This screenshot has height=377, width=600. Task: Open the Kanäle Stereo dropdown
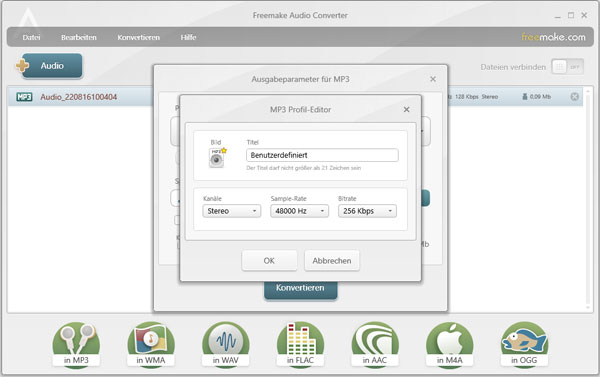coord(232,211)
